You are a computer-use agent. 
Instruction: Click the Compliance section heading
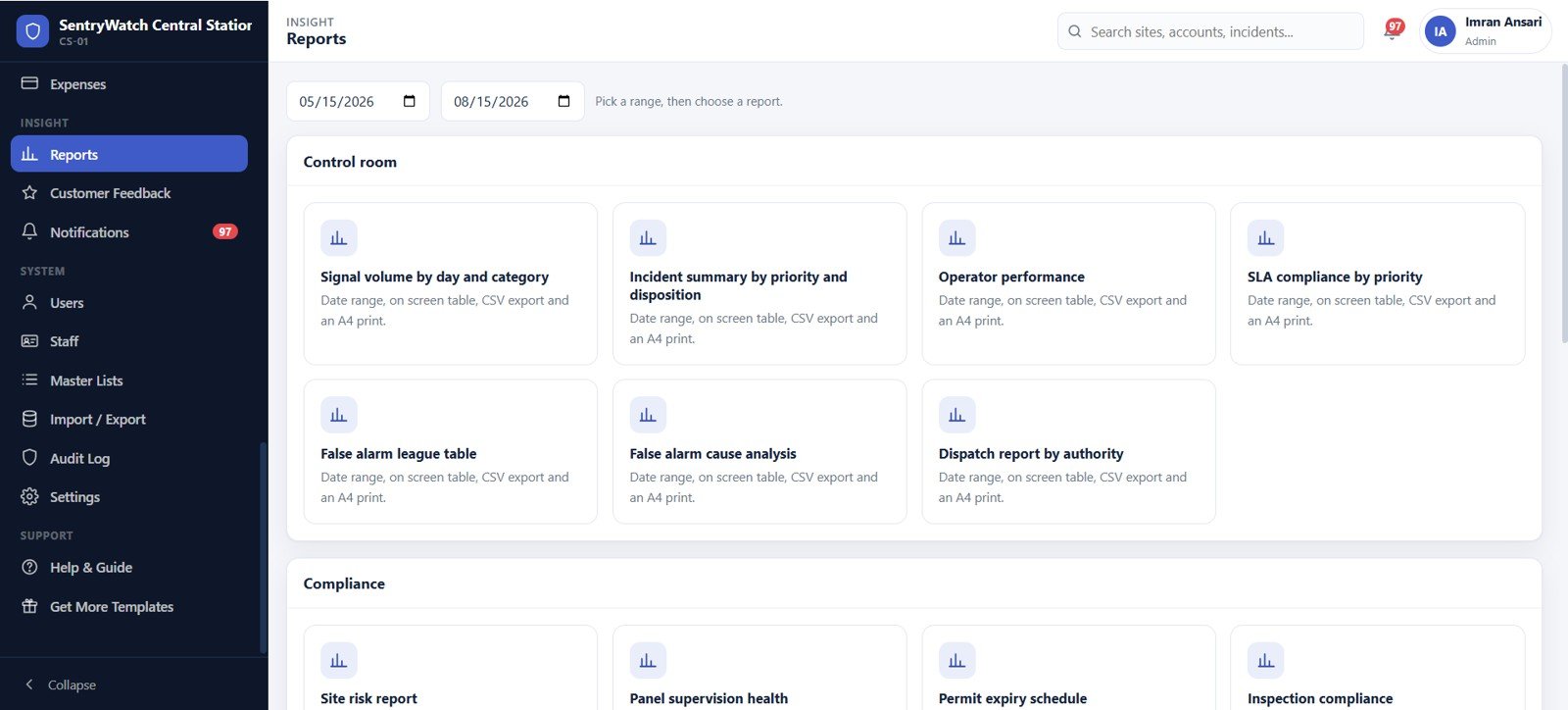(x=344, y=583)
